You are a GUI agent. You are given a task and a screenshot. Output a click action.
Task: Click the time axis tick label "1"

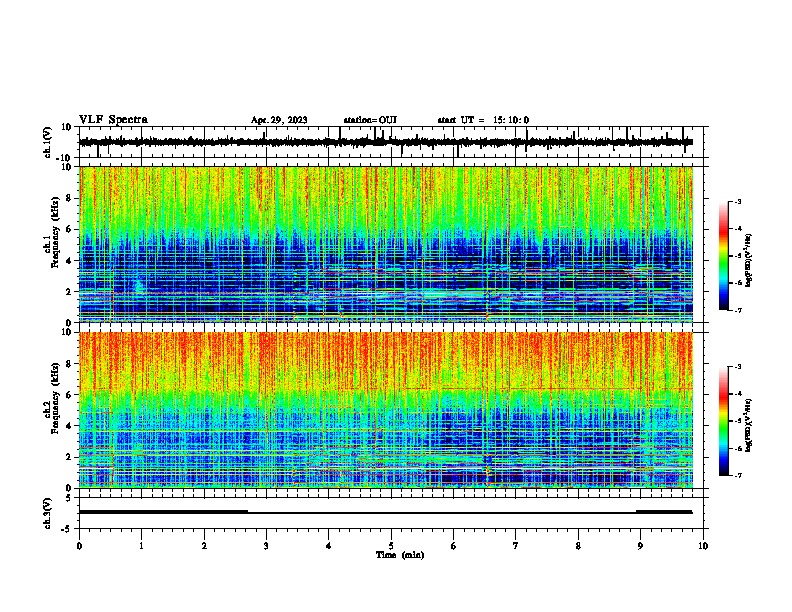point(141,546)
